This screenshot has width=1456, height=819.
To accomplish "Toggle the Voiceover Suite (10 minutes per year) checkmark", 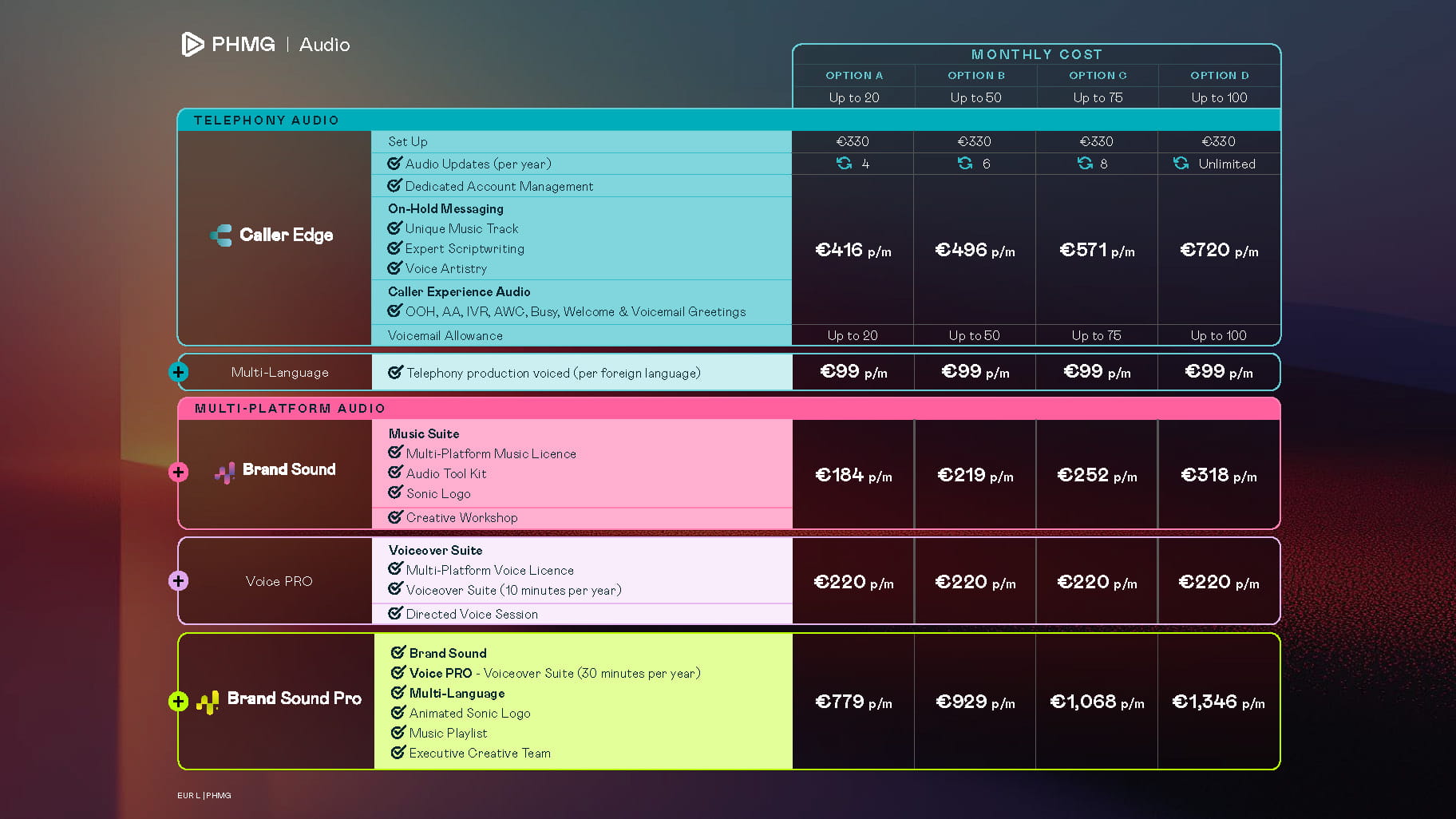I will (396, 589).
